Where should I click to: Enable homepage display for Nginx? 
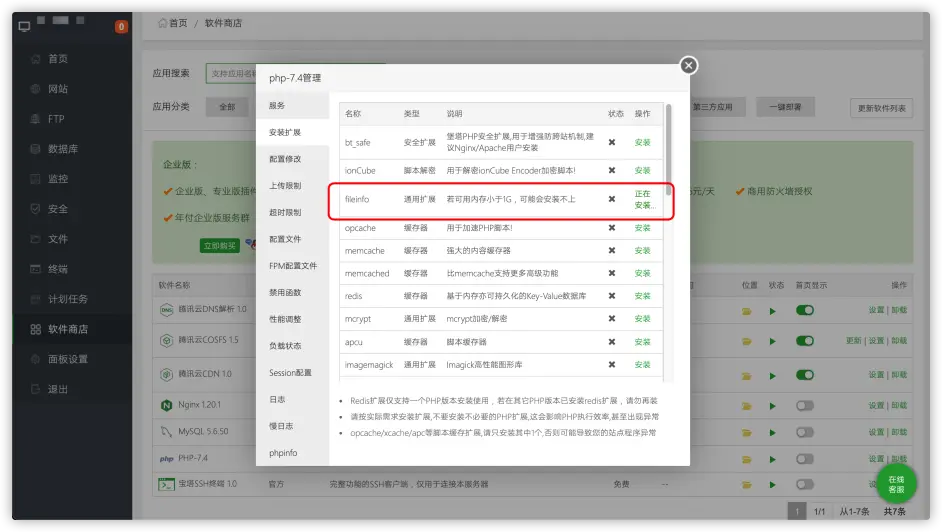[x=804, y=406]
